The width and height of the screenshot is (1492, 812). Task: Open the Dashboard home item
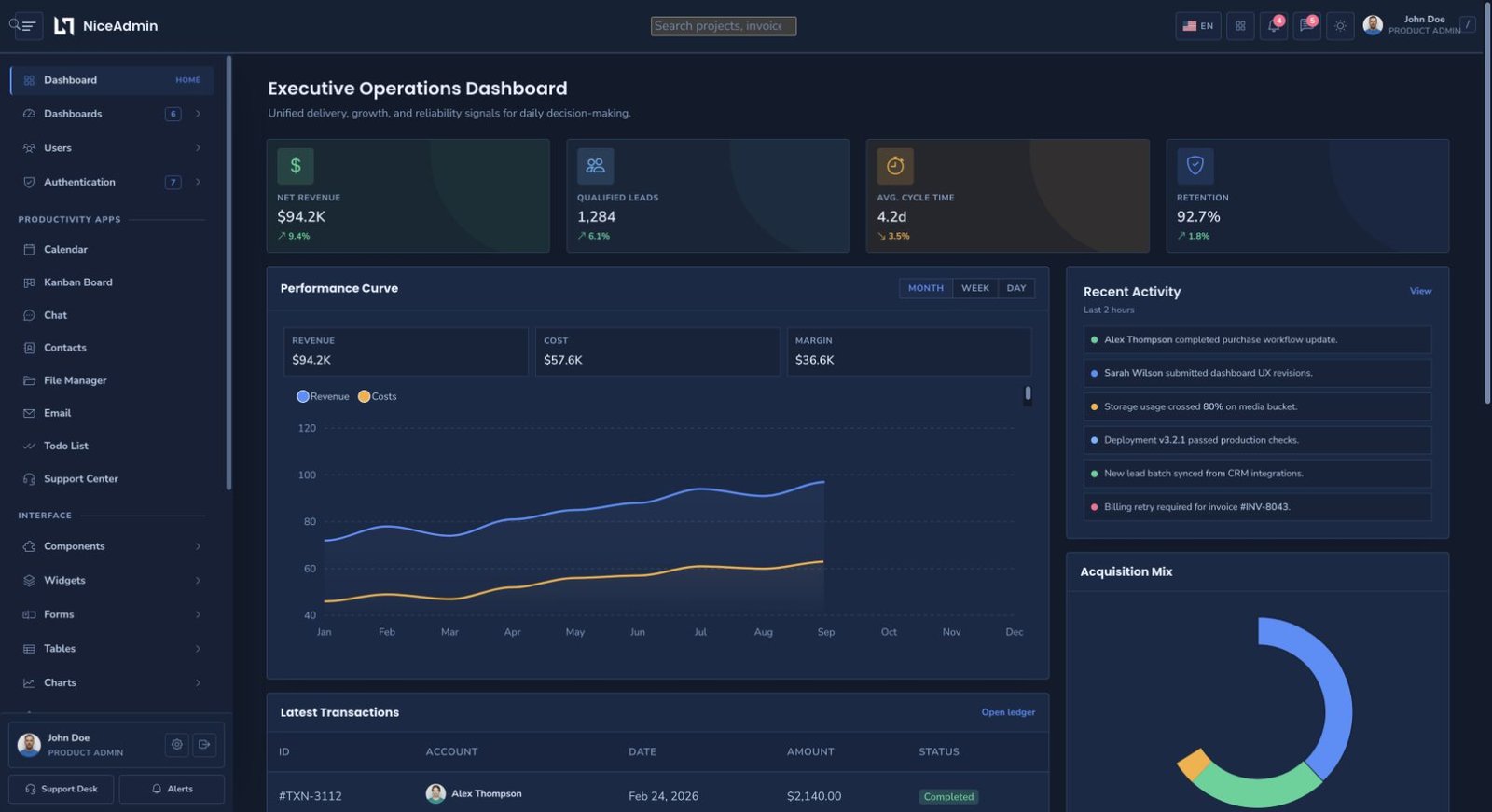pos(112,80)
